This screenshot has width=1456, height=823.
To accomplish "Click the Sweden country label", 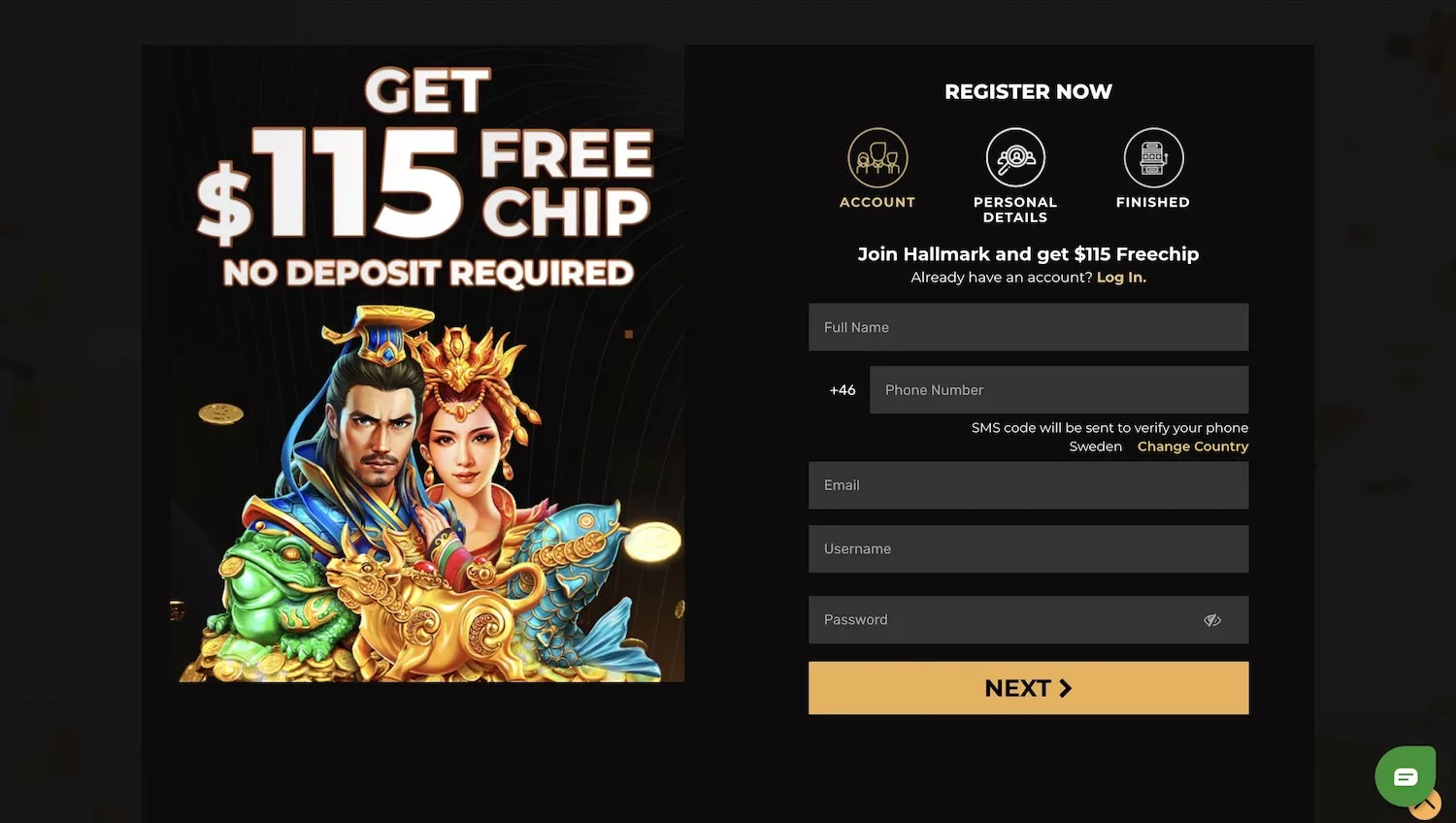I will click(x=1096, y=446).
